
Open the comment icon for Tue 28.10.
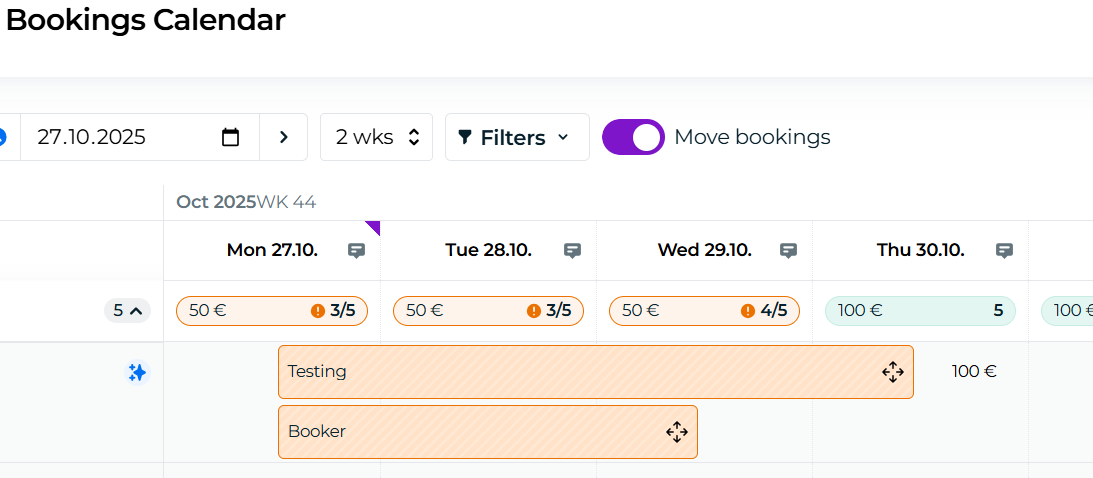tap(572, 251)
